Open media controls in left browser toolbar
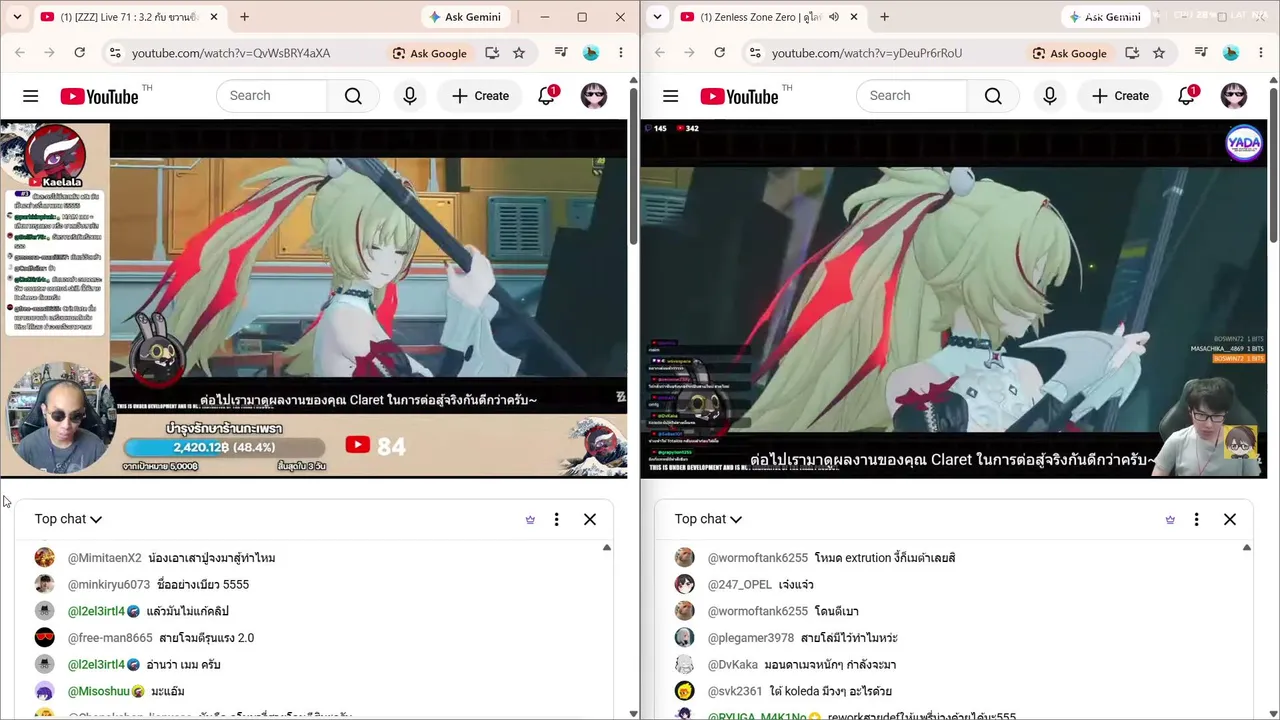 pyautogui.click(x=560, y=53)
